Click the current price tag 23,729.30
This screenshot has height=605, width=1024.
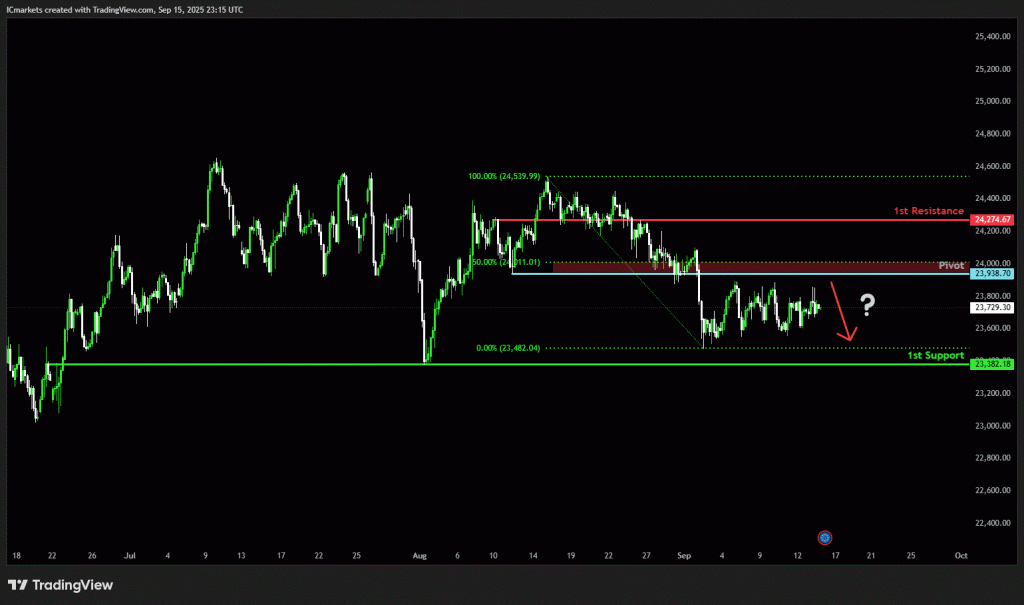[992, 307]
